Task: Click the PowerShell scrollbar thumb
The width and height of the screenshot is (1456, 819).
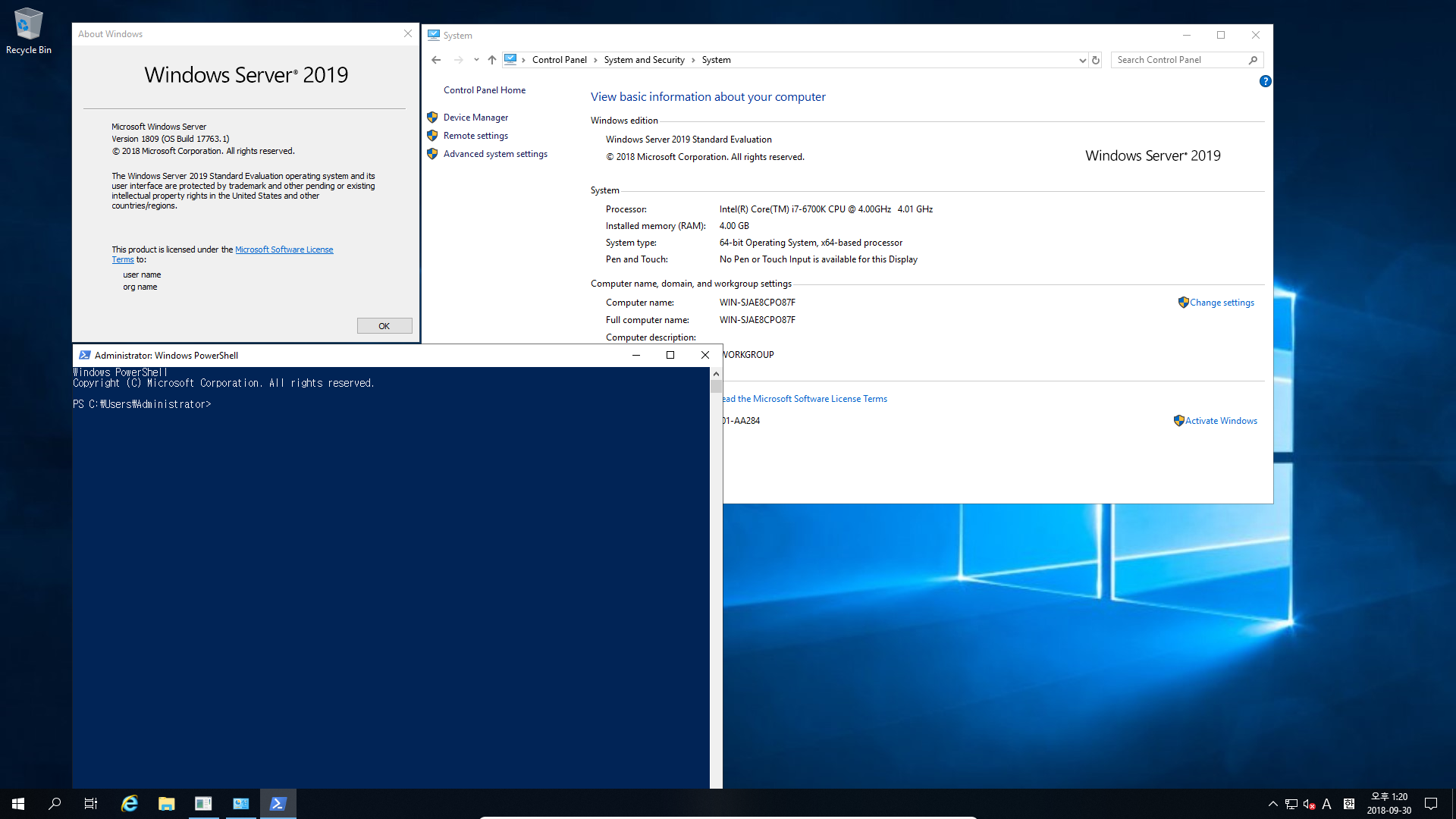Action: coord(716,386)
